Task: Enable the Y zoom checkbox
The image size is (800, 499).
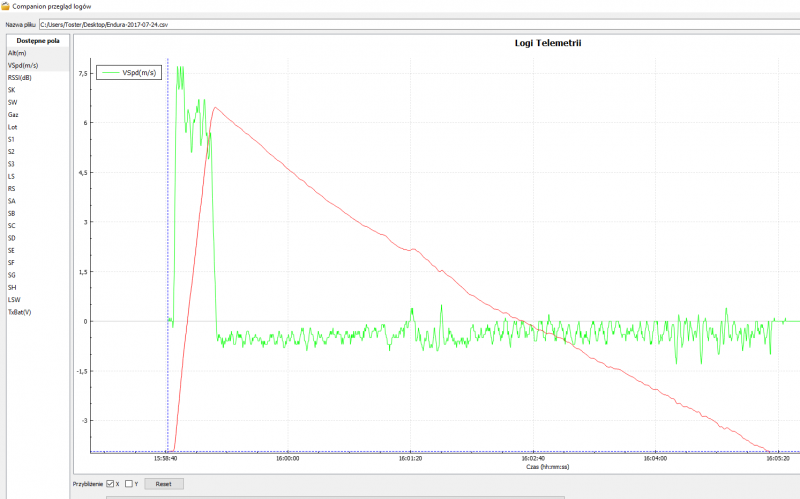Action: pos(129,484)
